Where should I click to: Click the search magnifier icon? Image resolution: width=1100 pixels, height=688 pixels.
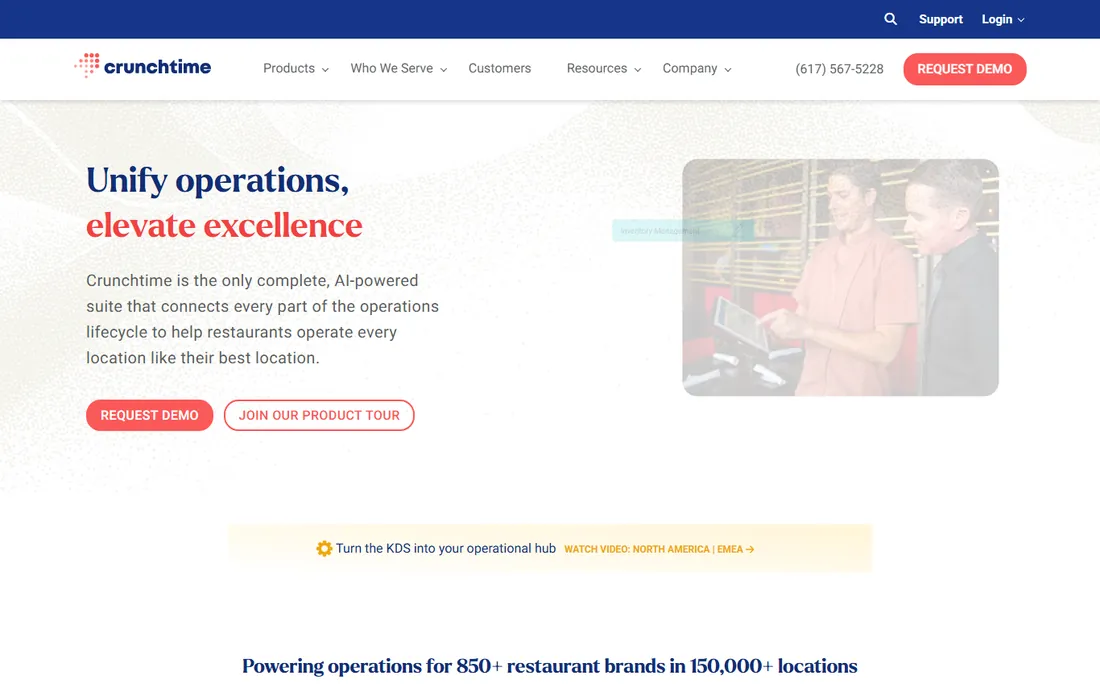coord(890,19)
